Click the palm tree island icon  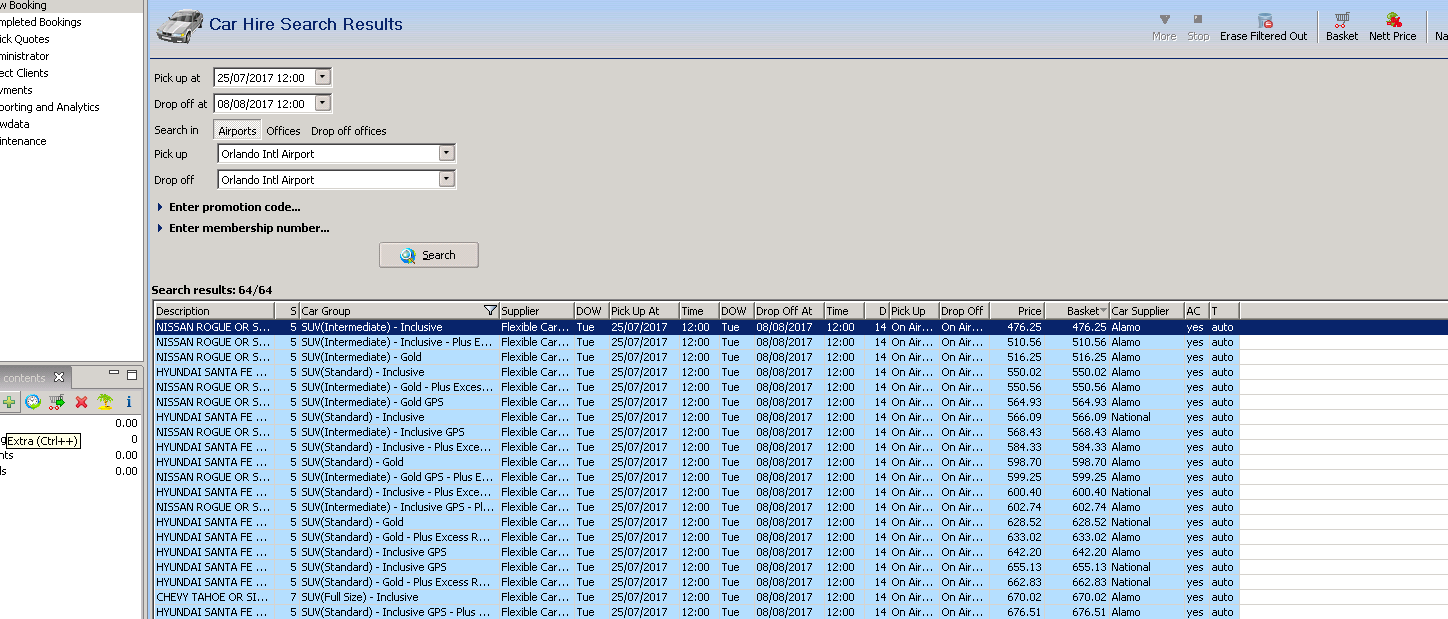coord(105,402)
